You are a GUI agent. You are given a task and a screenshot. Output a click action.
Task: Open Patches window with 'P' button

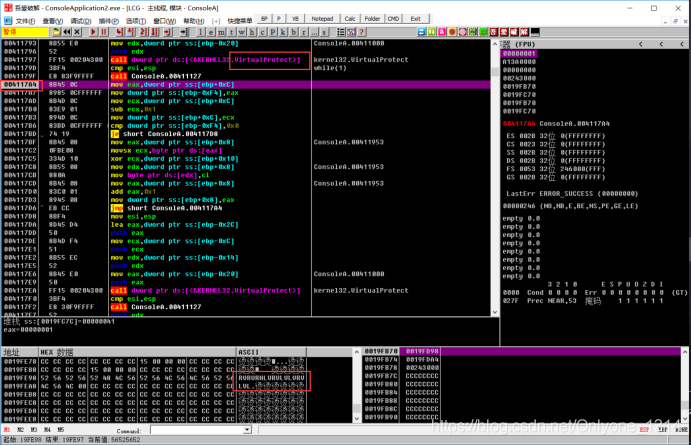(x=273, y=32)
